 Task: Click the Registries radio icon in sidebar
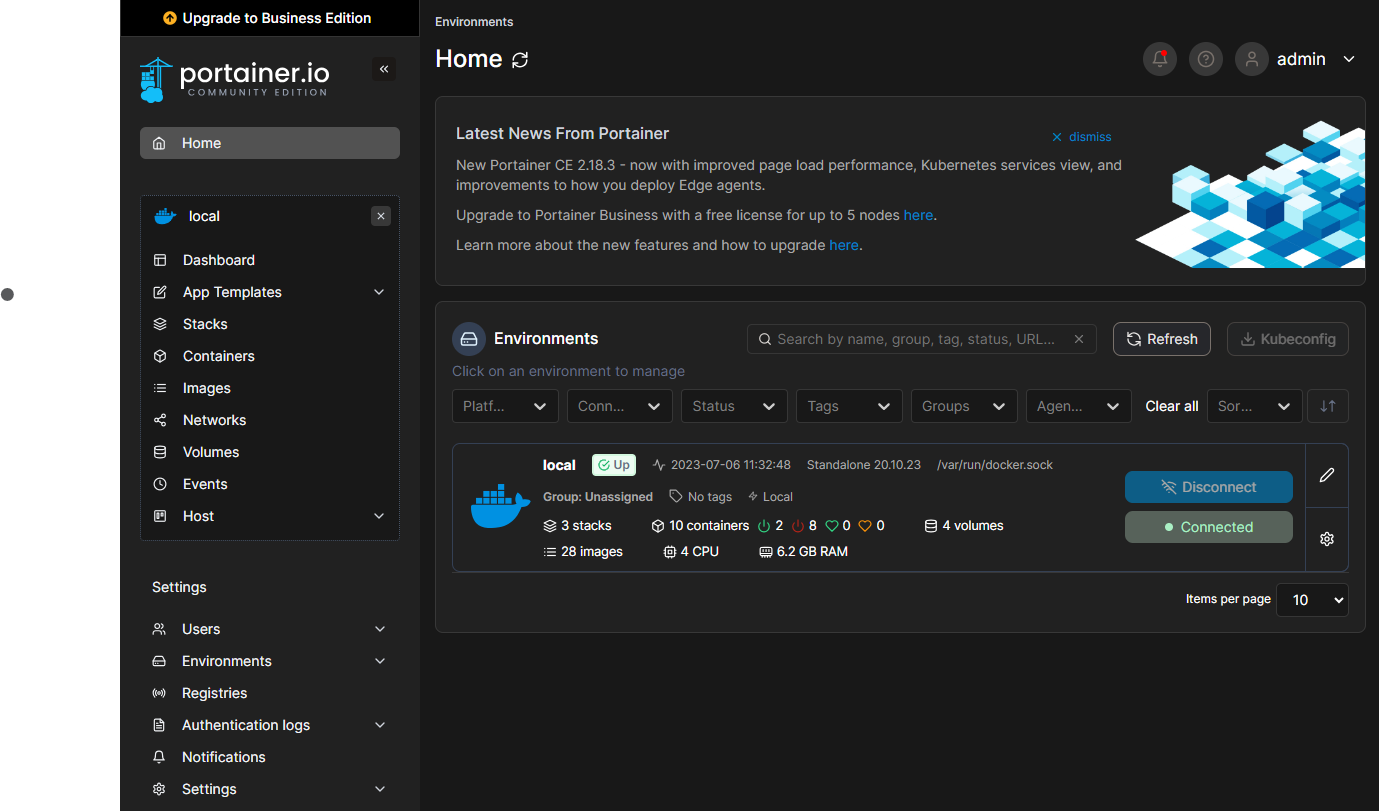tap(159, 693)
